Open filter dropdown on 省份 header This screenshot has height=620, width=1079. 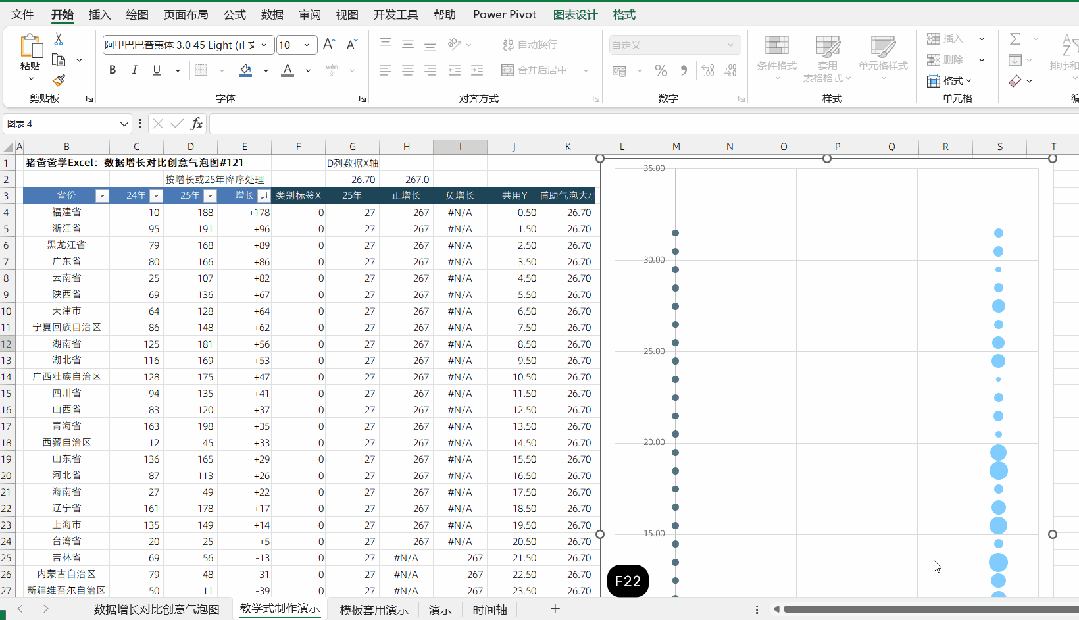[x=102, y=196]
